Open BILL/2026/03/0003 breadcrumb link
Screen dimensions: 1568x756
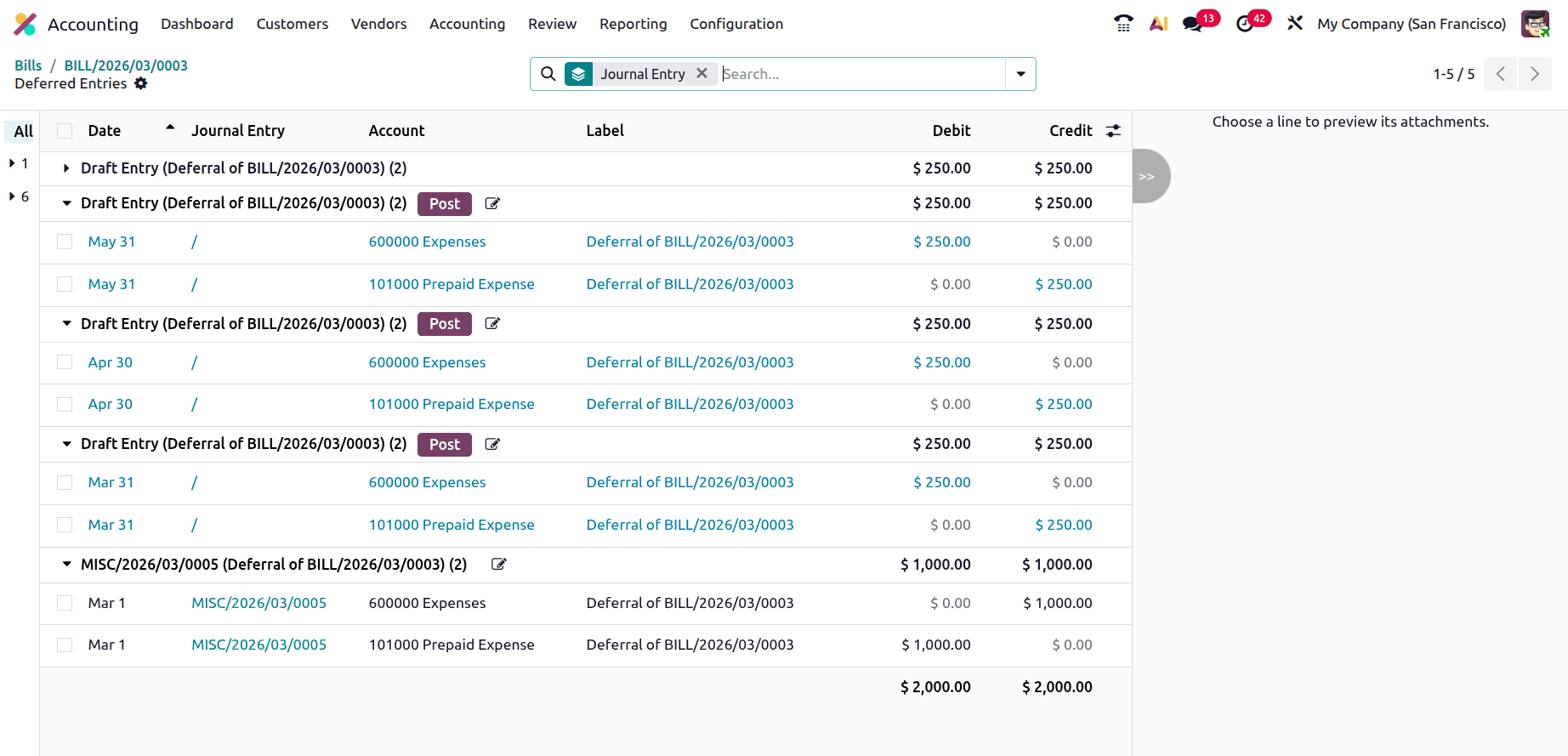[126, 65]
